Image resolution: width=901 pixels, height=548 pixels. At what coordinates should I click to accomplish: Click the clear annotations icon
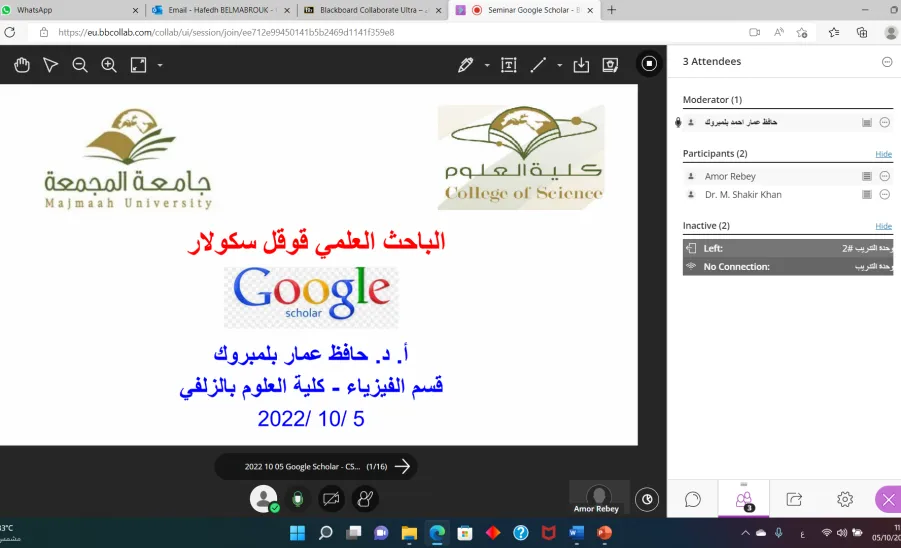pos(610,65)
